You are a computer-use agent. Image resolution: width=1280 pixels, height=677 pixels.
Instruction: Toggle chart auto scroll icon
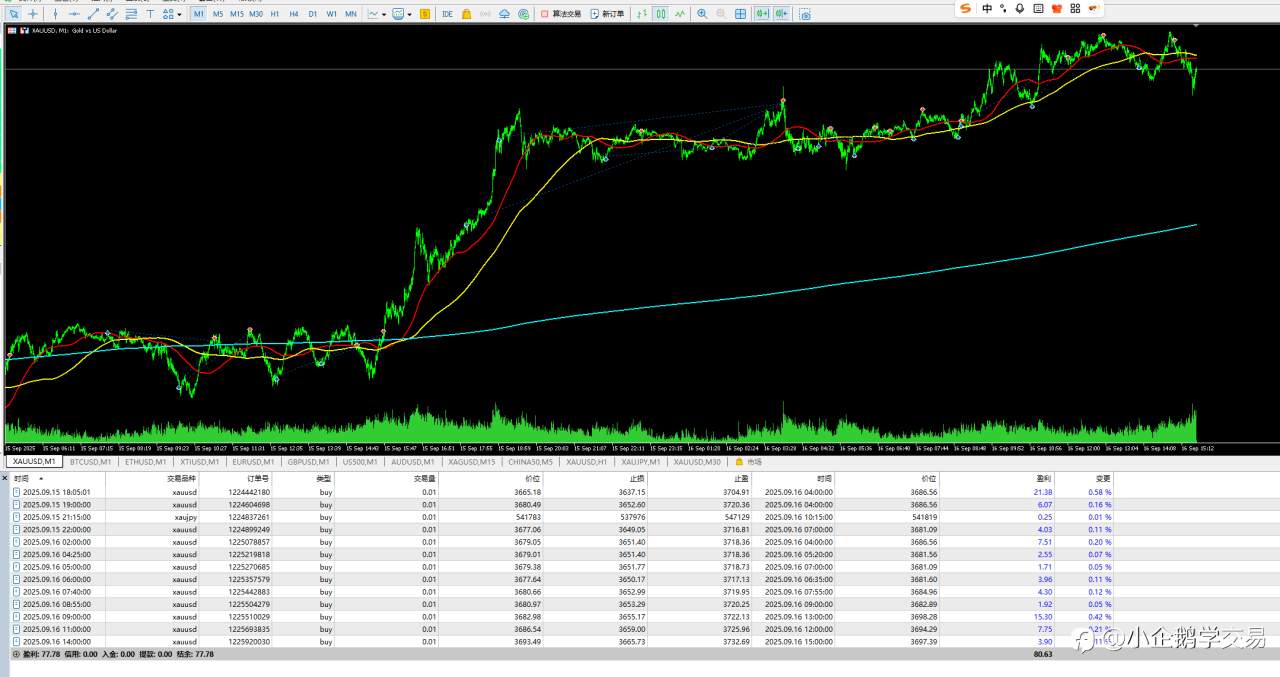pos(763,14)
